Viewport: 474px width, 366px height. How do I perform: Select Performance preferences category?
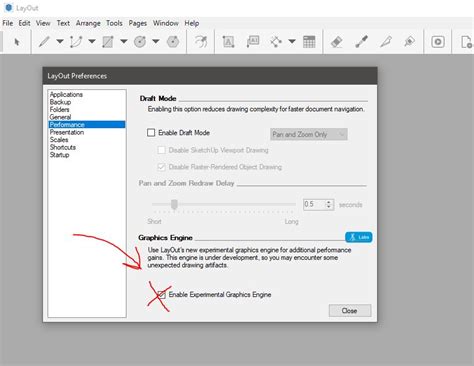coord(87,125)
